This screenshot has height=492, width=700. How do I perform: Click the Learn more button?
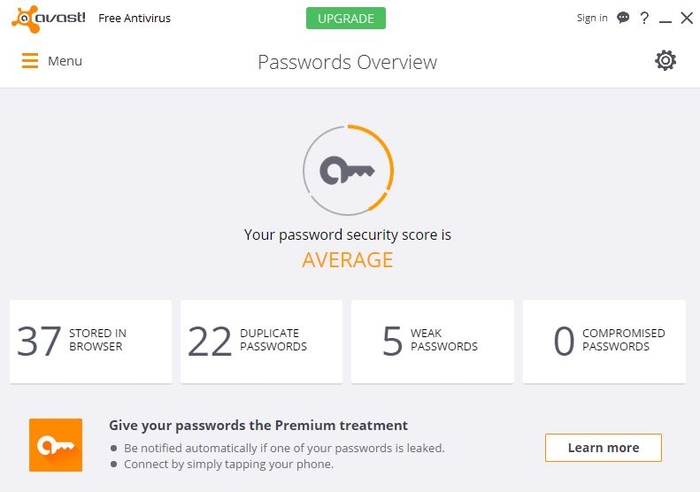603,447
